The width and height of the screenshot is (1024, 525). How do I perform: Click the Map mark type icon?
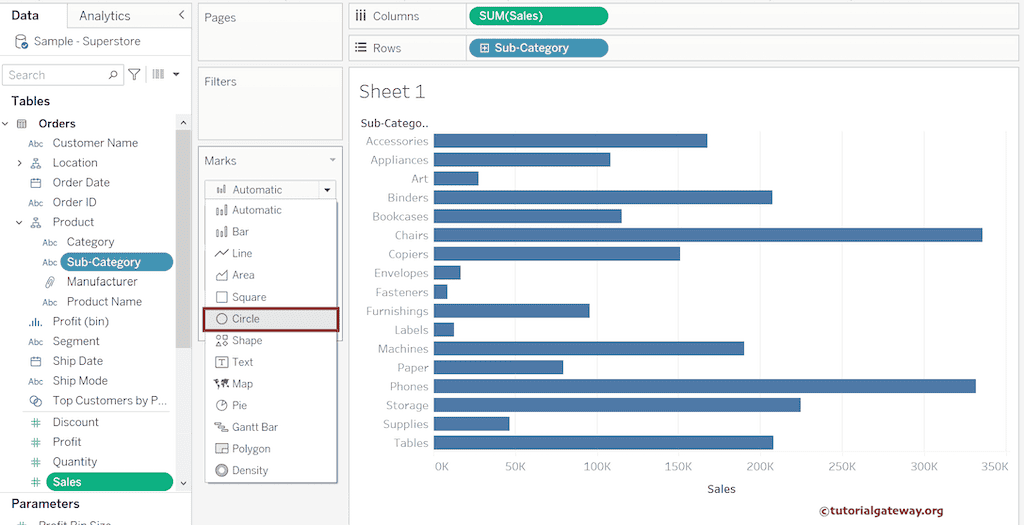(x=222, y=384)
